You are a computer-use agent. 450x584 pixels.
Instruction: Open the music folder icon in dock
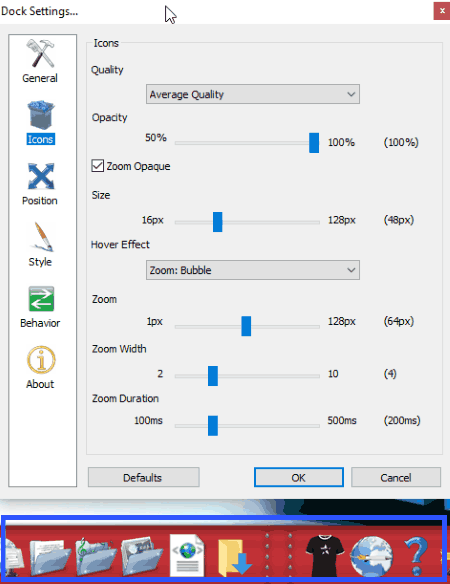pyautogui.click(x=95, y=556)
